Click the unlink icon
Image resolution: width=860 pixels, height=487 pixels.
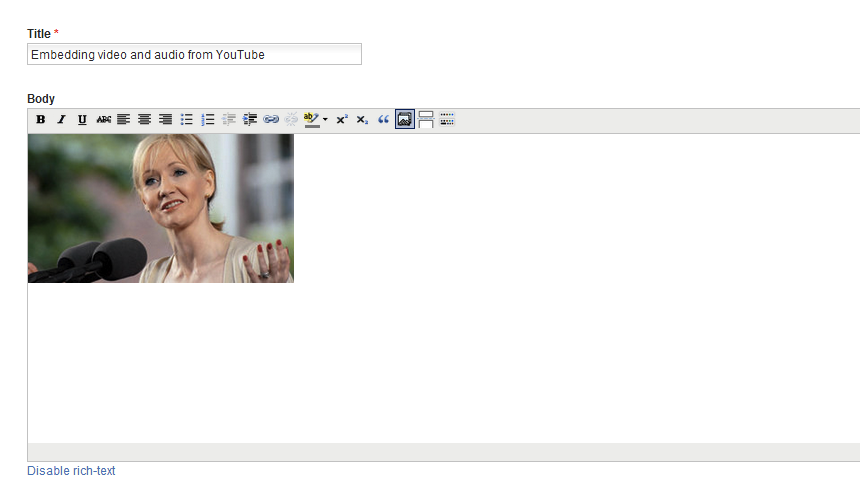click(291, 120)
